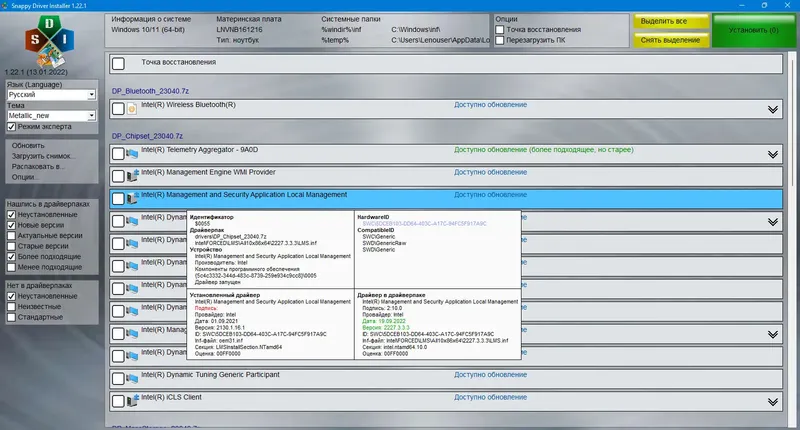Viewport: 800px width, 430px height.
Task: Click the vertical scrollbar of driver list
Action: pyautogui.click(x=792, y=238)
